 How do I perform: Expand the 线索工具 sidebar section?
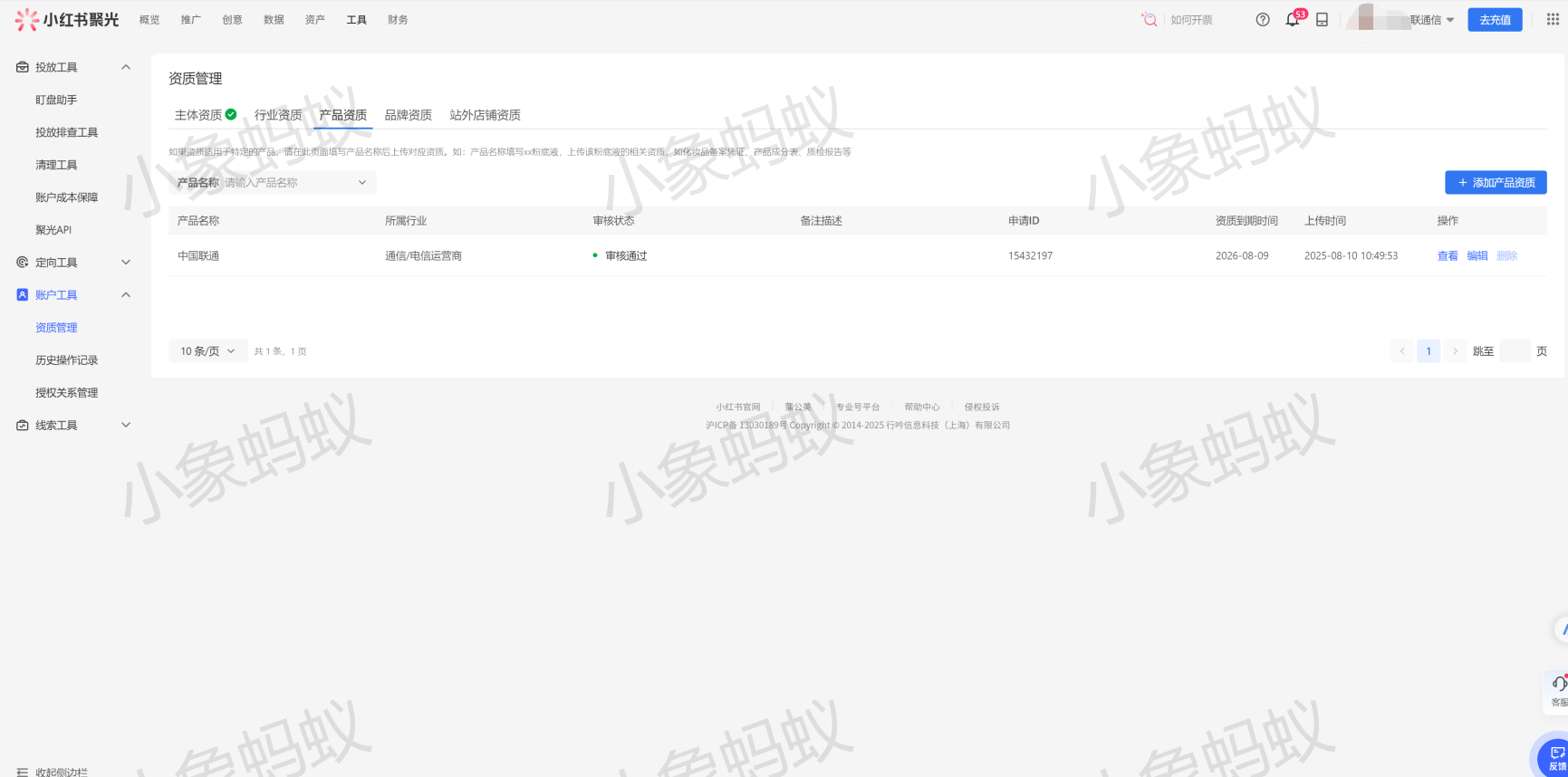pos(126,426)
